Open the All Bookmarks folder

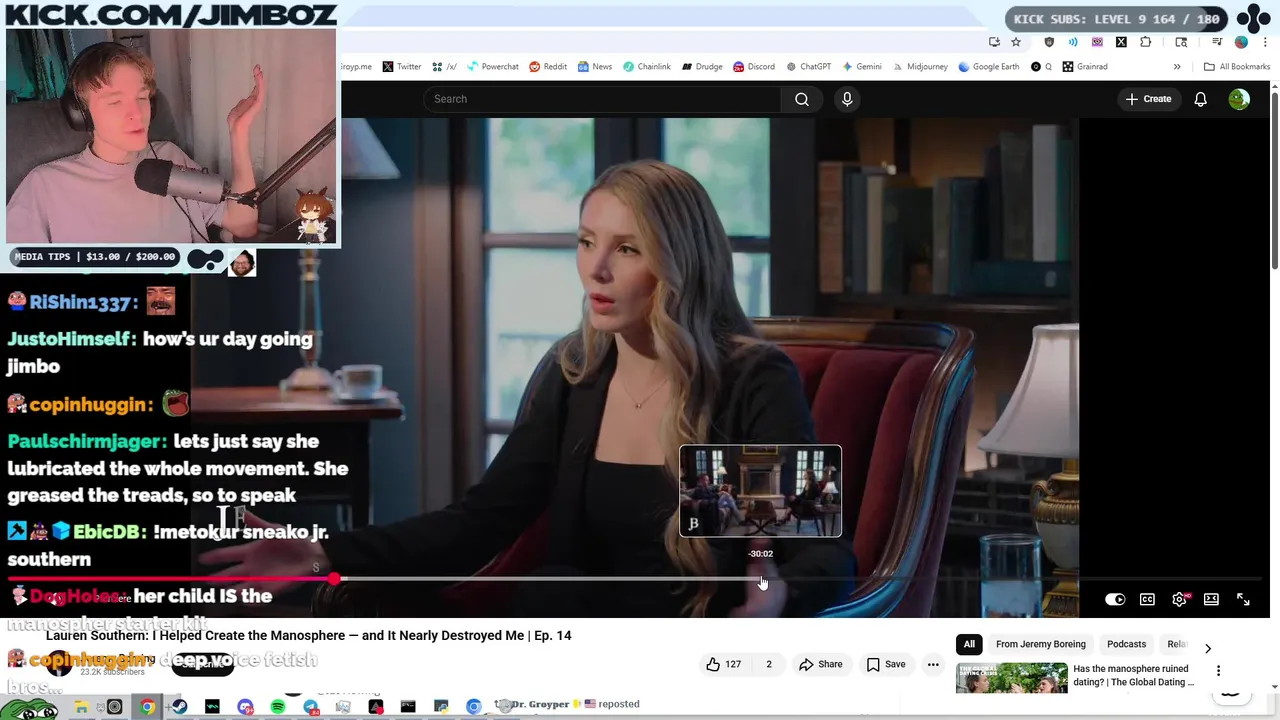(x=1237, y=67)
